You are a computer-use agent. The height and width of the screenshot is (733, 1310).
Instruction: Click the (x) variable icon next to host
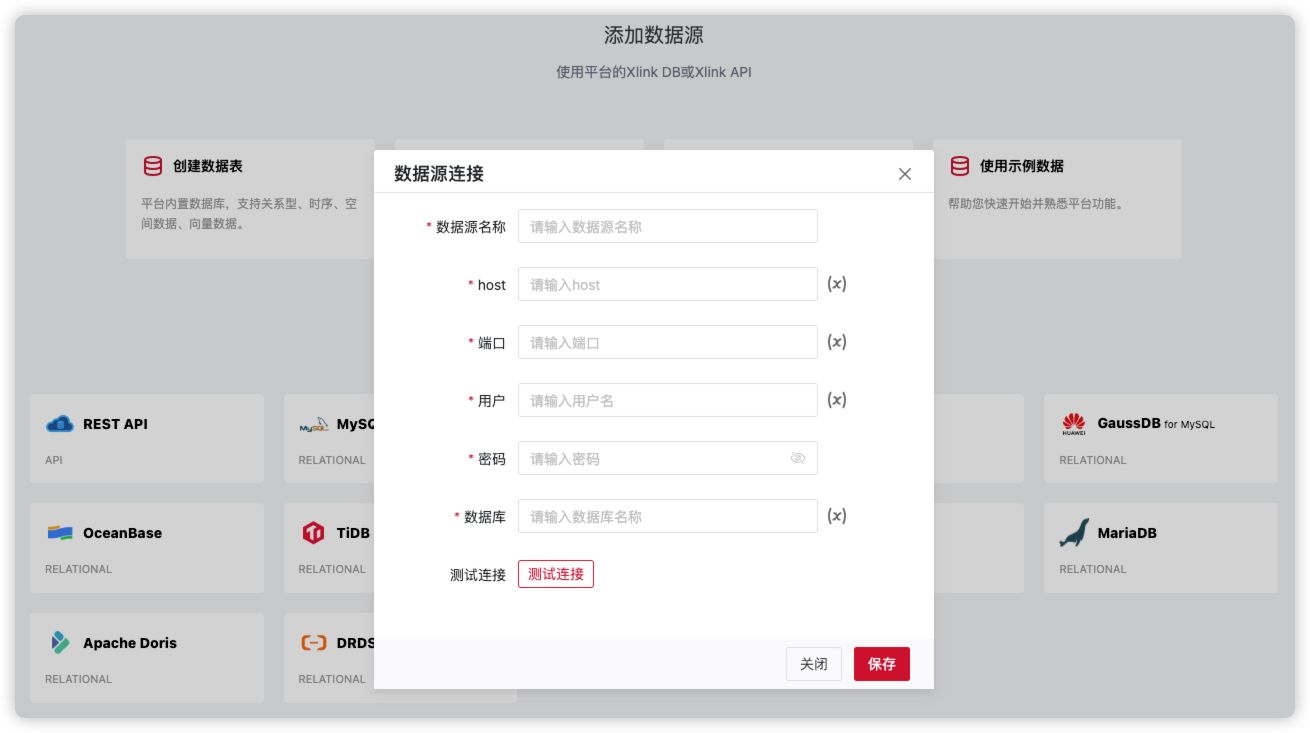pyautogui.click(x=837, y=284)
